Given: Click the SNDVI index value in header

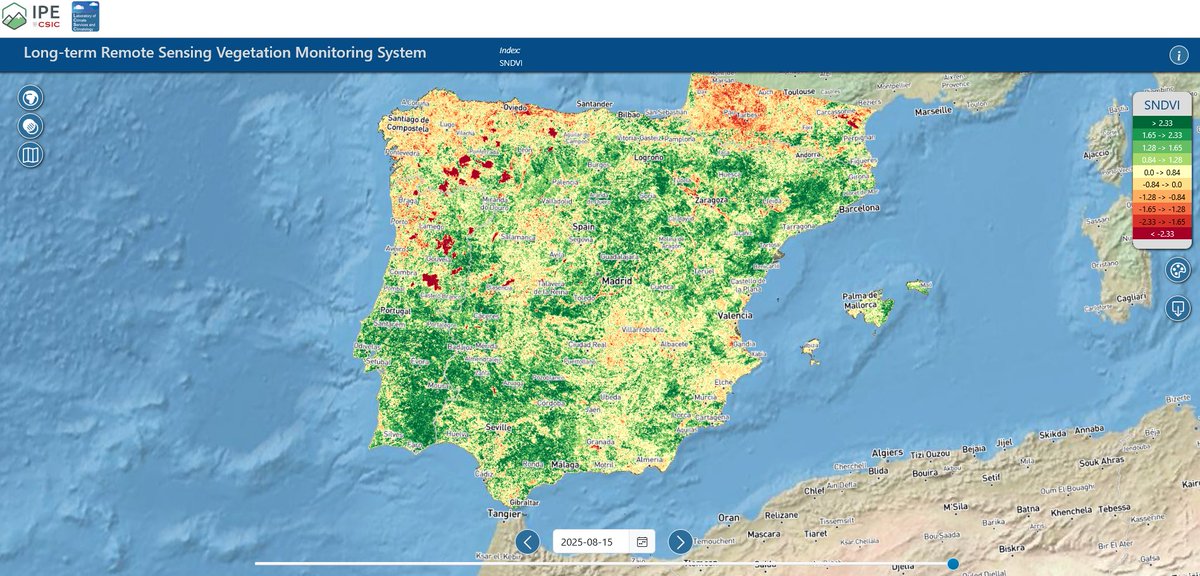Looking at the screenshot, I should 511,62.
